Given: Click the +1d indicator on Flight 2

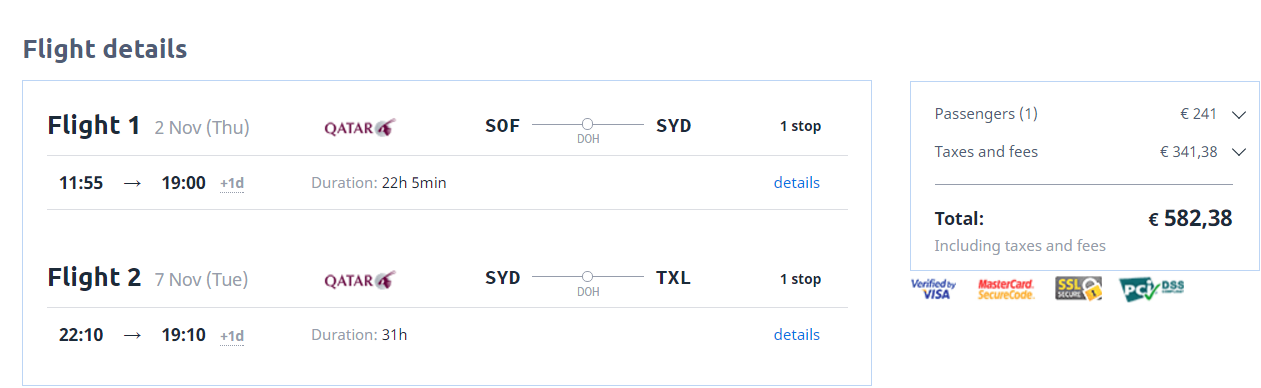Looking at the screenshot, I should [232, 336].
